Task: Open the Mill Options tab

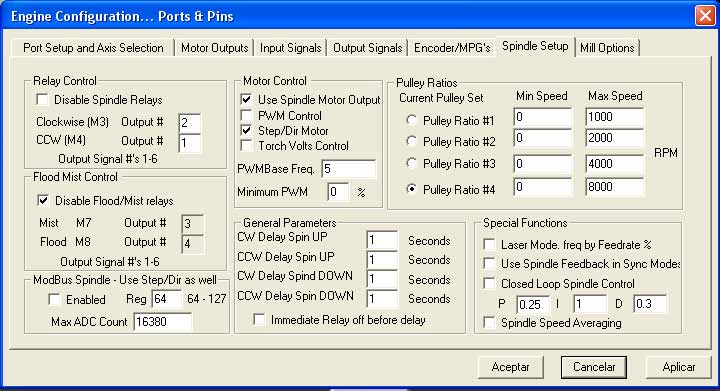Action: click(x=607, y=48)
